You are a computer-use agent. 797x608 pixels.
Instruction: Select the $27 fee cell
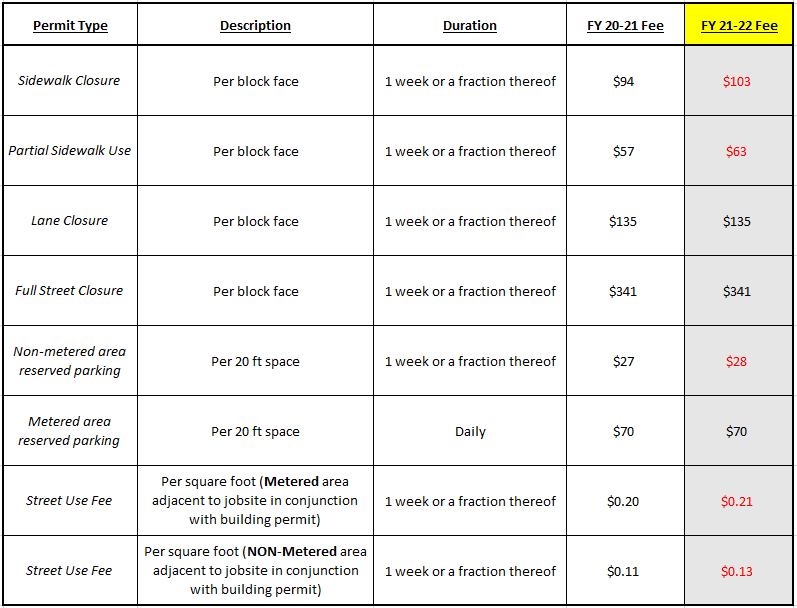[x=624, y=362]
